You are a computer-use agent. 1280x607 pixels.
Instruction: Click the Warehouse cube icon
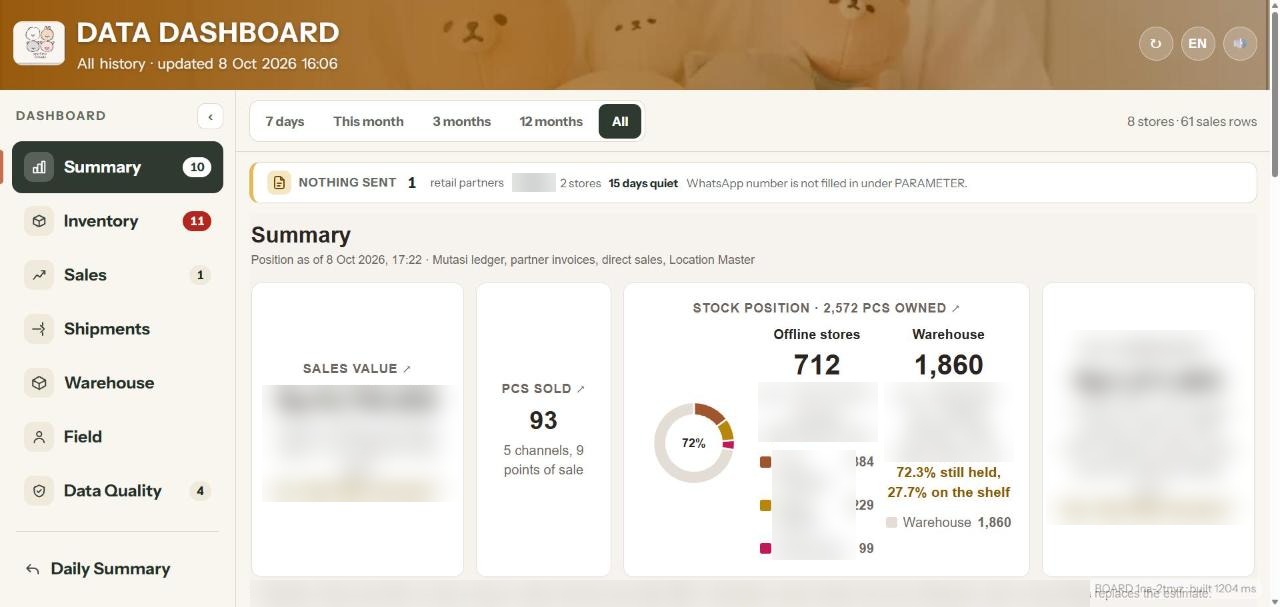(x=39, y=383)
